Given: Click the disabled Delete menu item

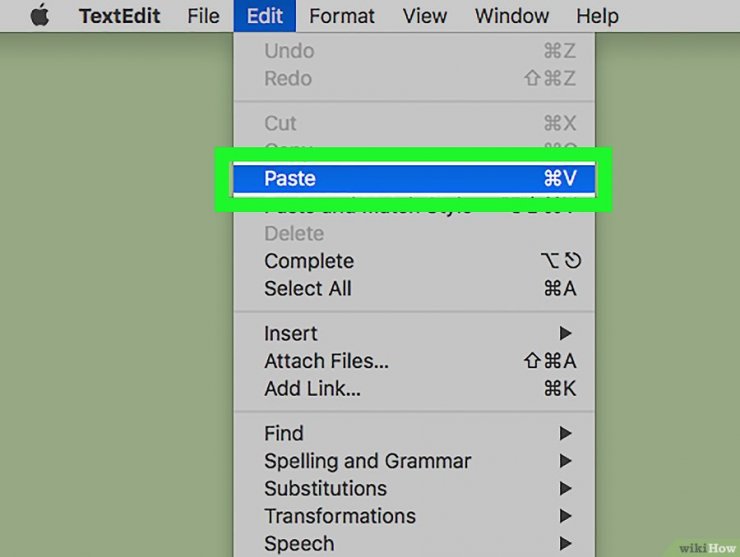Looking at the screenshot, I should coord(414,234).
